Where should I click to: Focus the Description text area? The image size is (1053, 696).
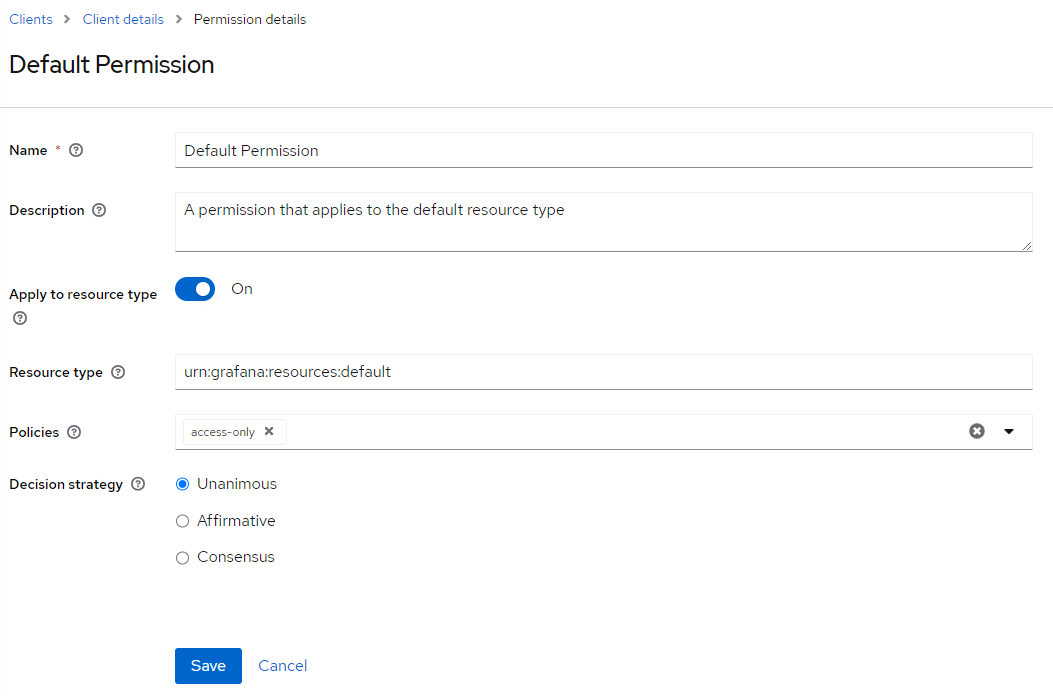600,218
